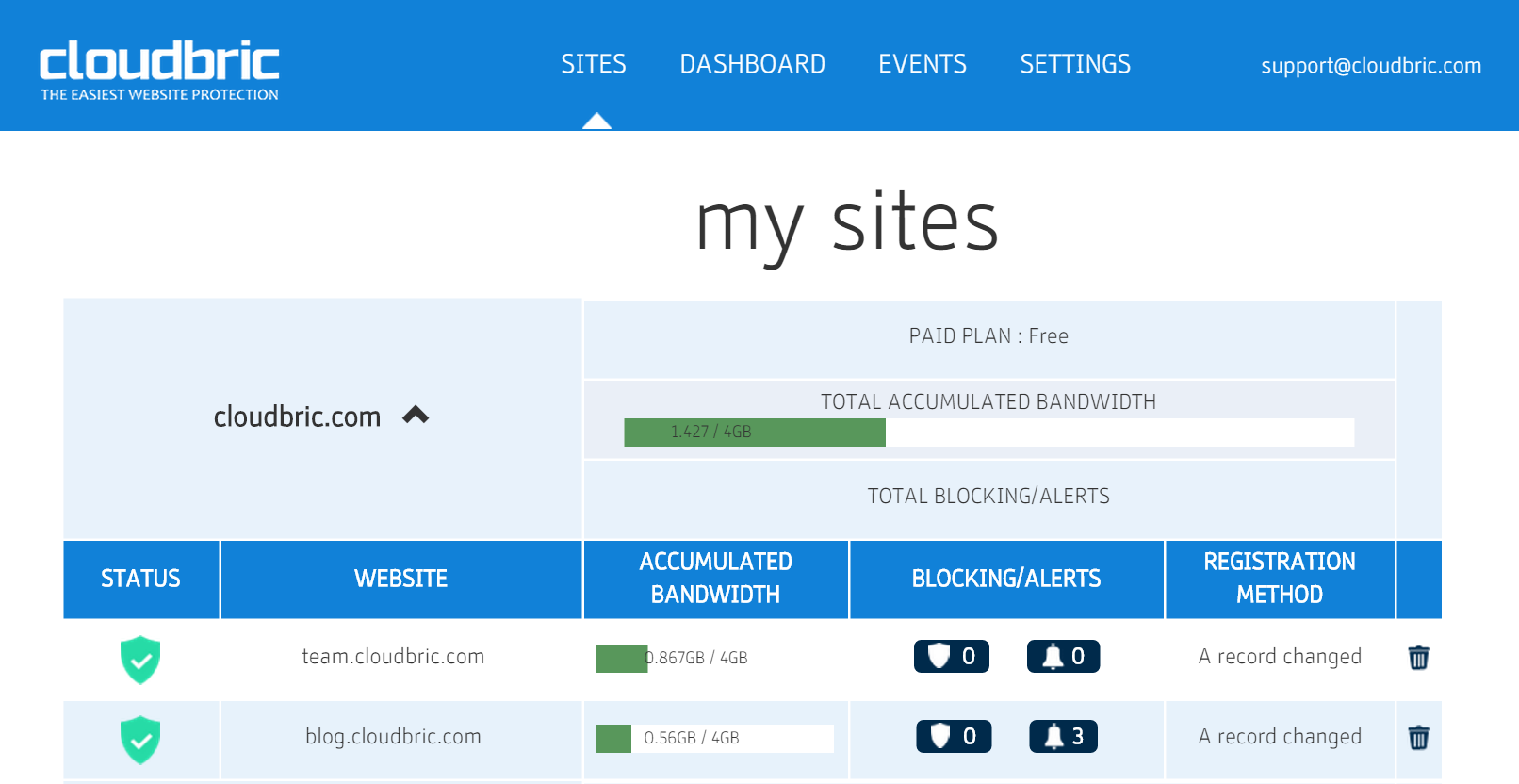Click the ACCUMULATED BANDWIDTH column header
Screen dimensions: 1519x784
(x=716, y=579)
